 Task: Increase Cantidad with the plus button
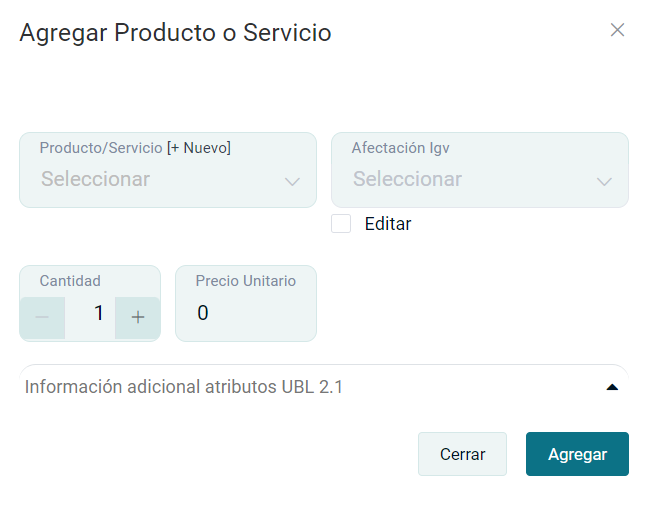138,317
